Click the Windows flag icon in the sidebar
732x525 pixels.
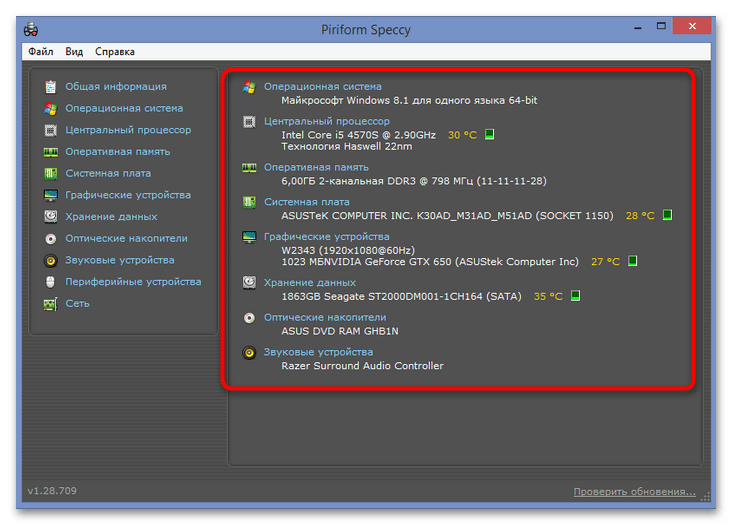pyautogui.click(x=50, y=109)
